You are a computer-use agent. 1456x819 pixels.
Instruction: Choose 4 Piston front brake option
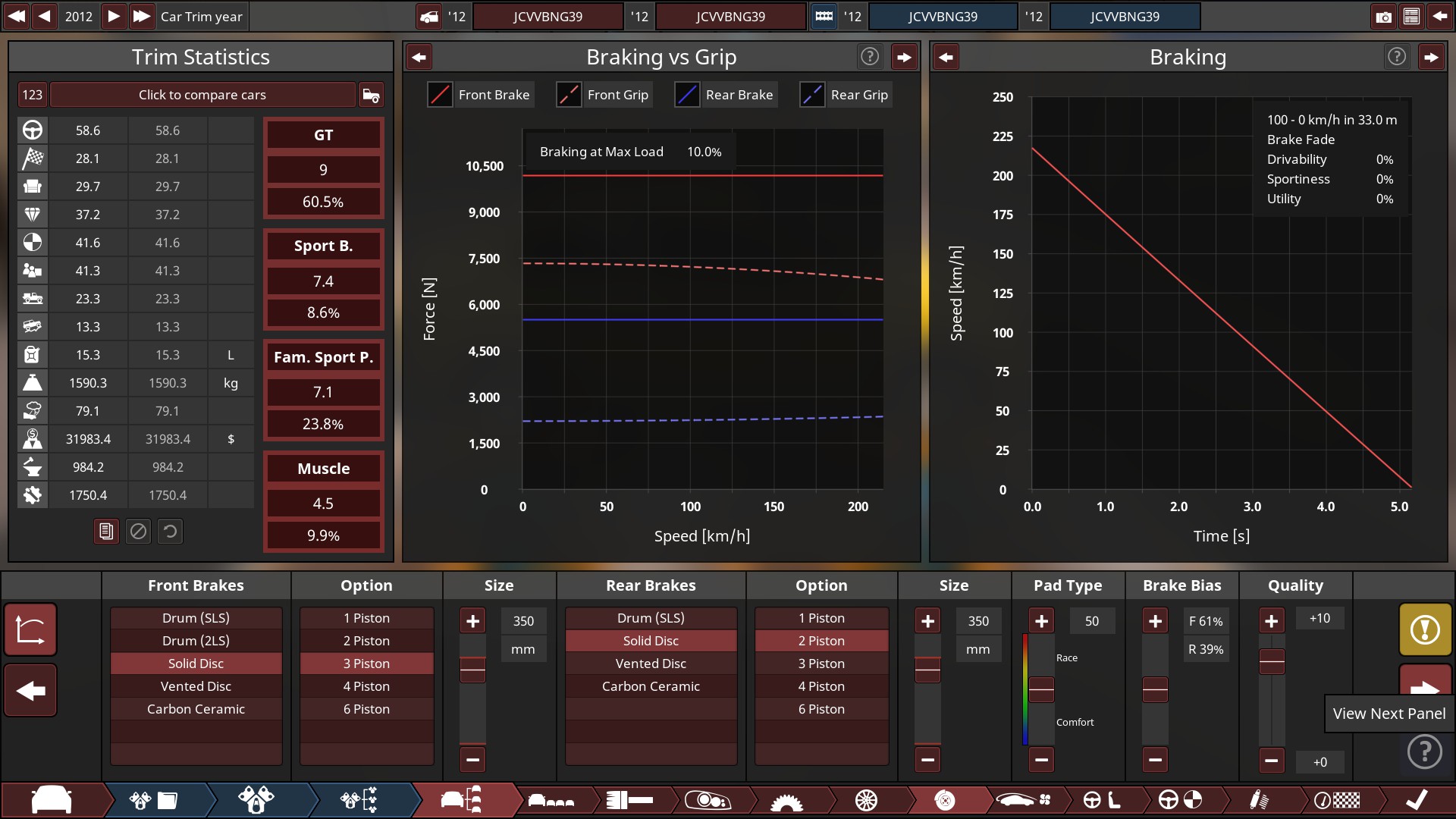pos(366,686)
